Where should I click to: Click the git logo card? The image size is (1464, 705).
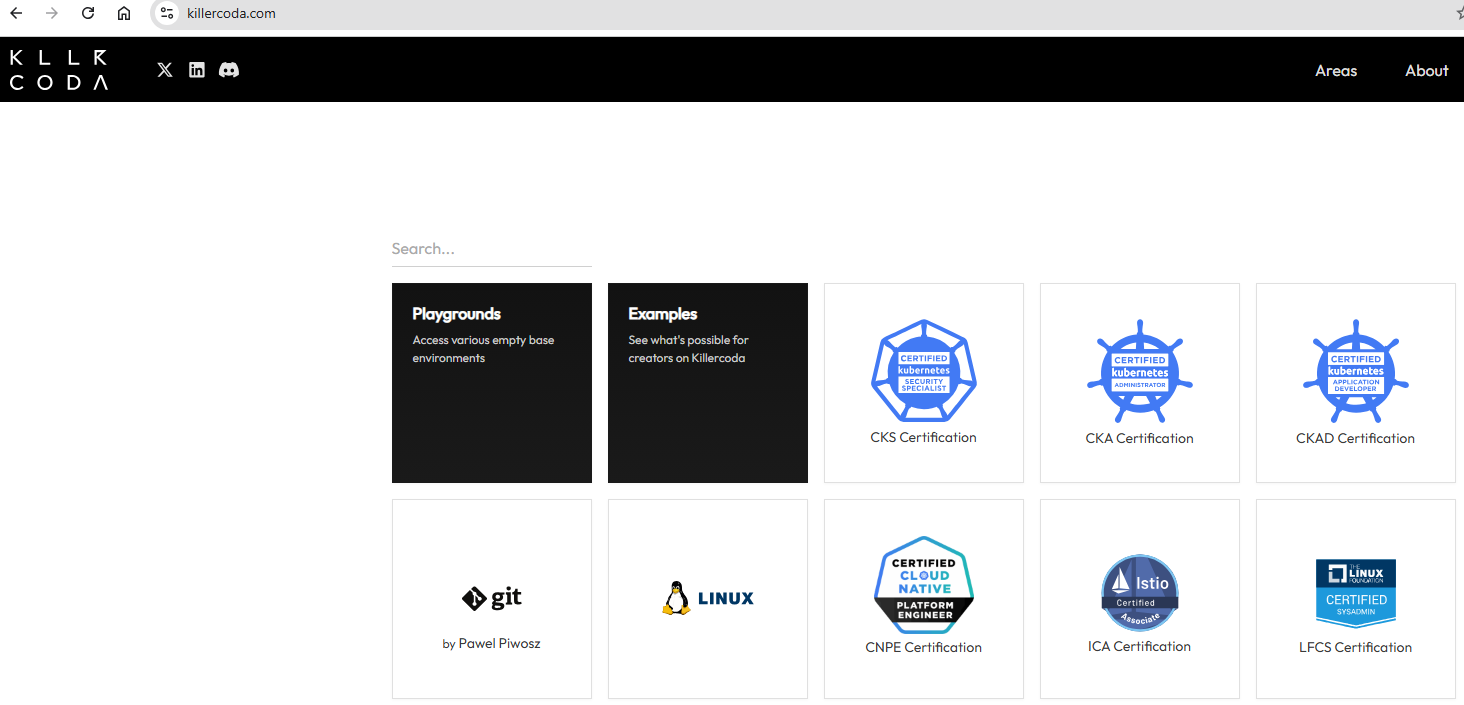[492, 598]
